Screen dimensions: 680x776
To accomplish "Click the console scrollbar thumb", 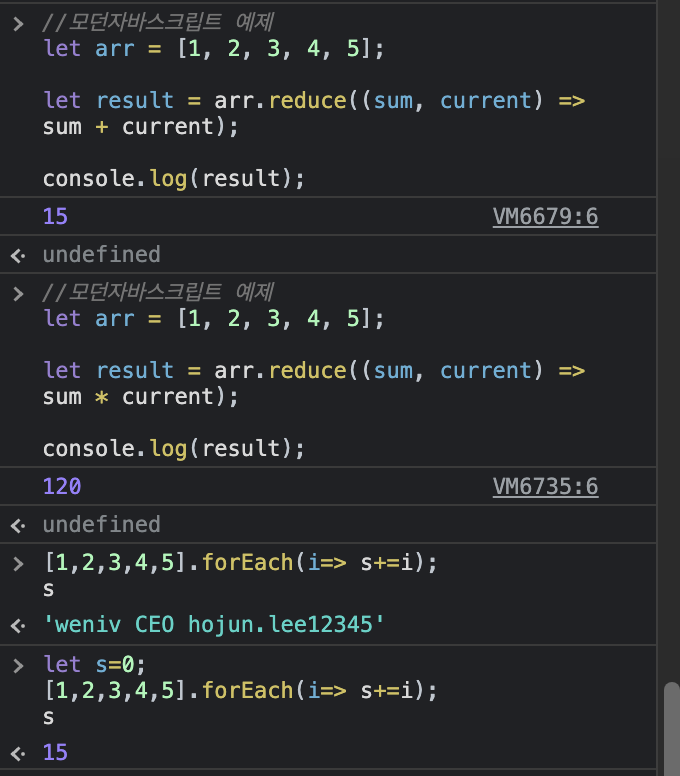I will [x=672, y=728].
